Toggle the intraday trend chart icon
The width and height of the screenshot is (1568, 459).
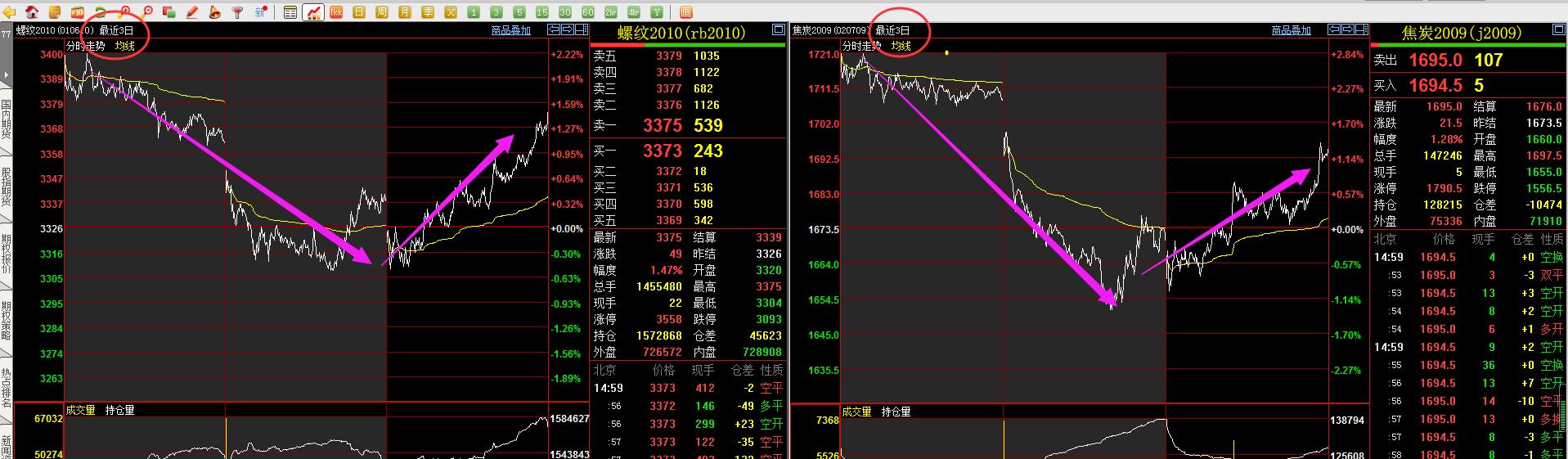(x=313, y=12)
